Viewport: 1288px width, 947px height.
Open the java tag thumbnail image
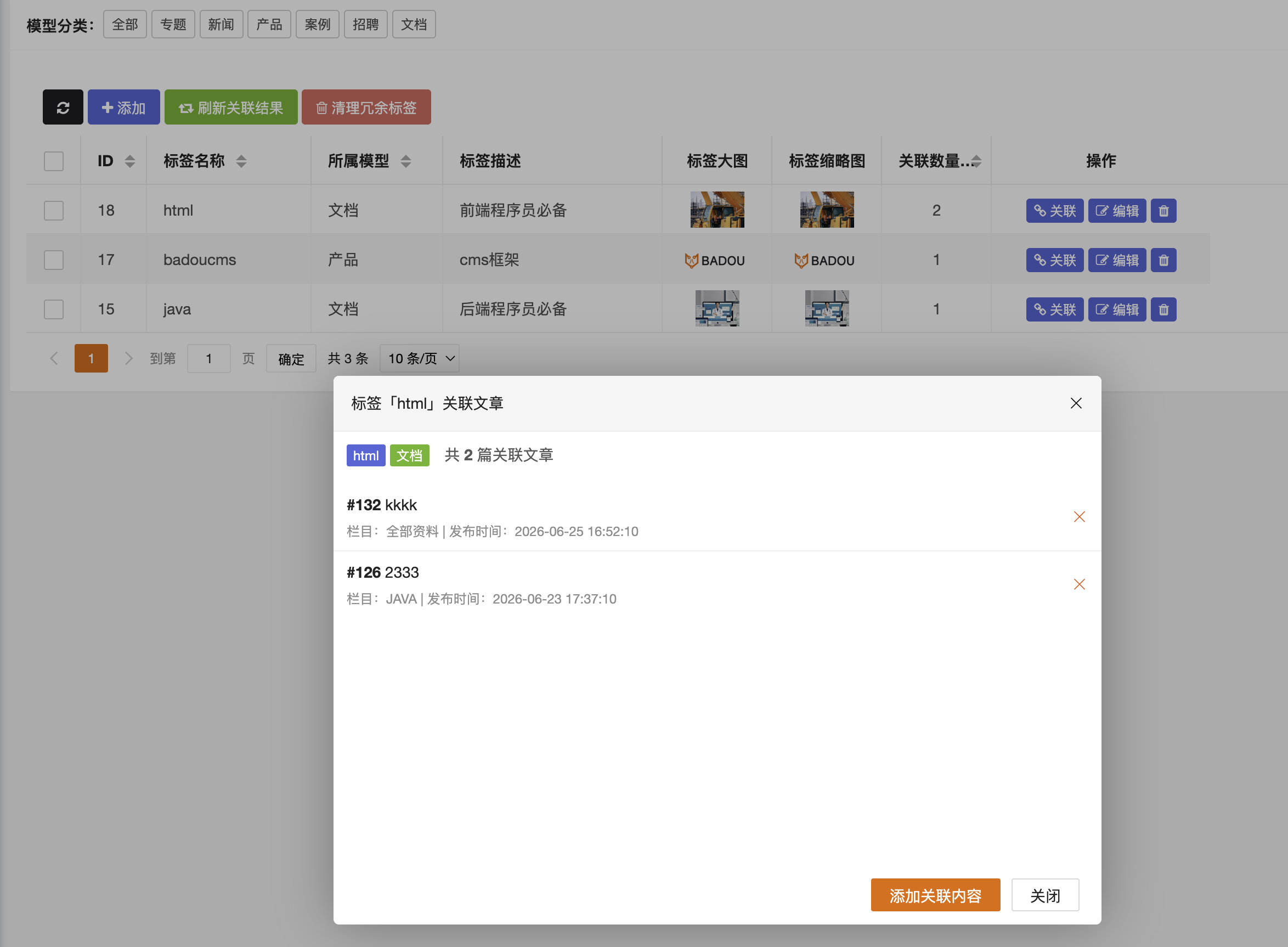[x=826, y=308]
